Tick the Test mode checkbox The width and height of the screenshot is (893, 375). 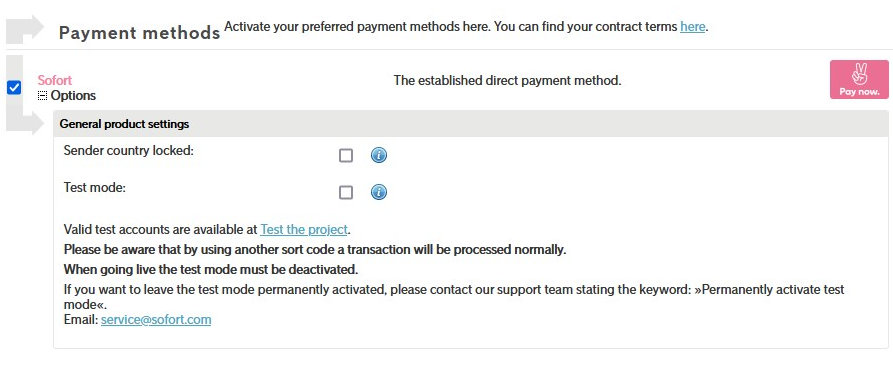(x=346, y=193)
